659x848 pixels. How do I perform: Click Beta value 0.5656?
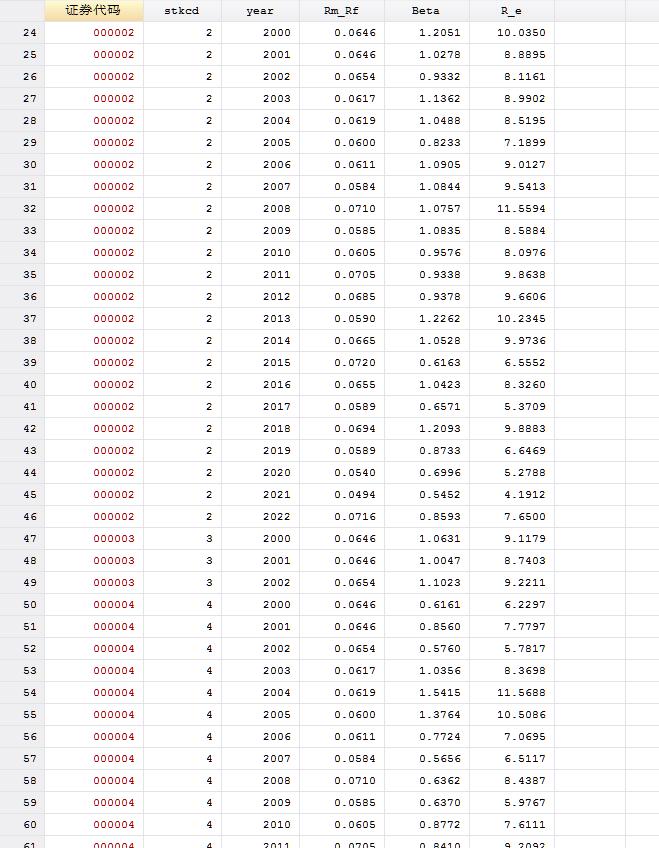click(440, 759)
